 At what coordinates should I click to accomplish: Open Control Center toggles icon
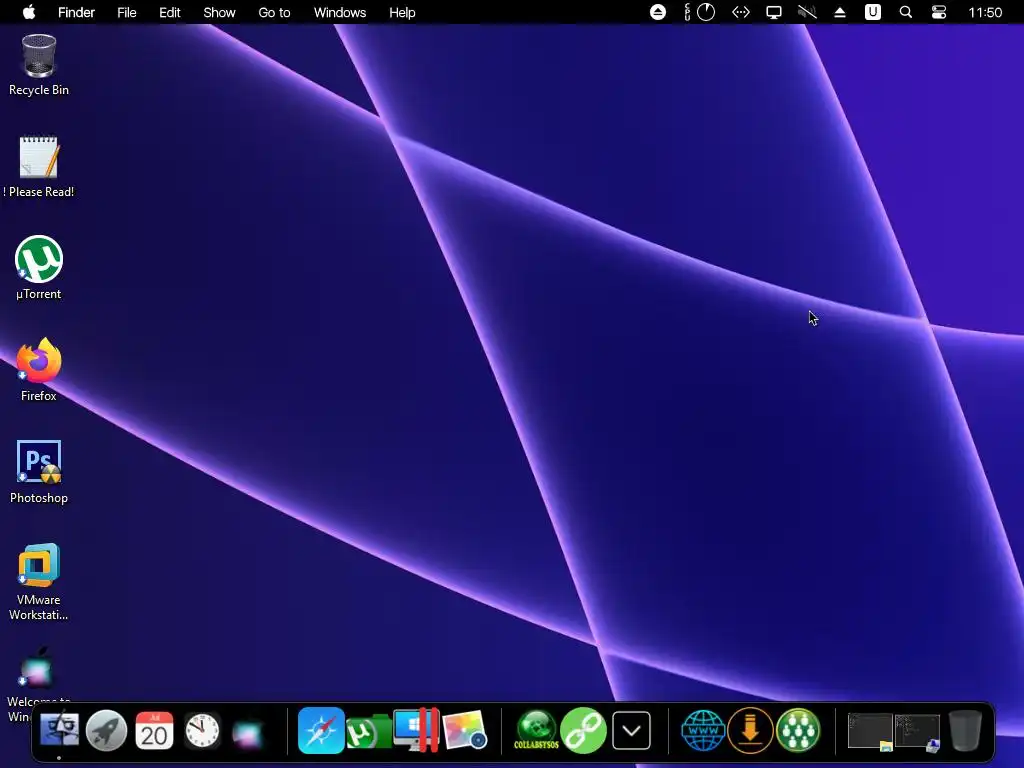[x=938, y=12]
